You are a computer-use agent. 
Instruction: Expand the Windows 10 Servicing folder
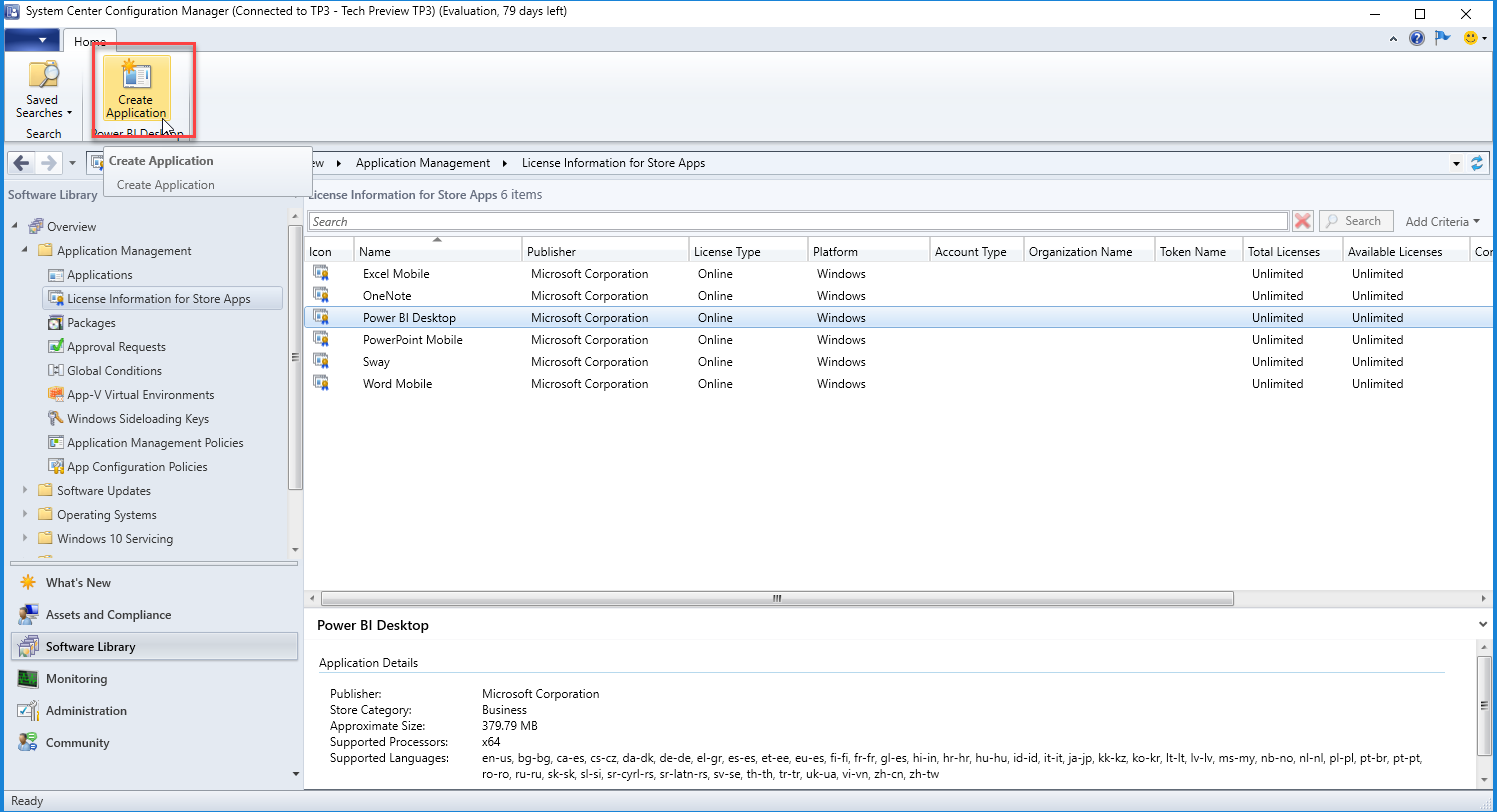click(25, 539)
